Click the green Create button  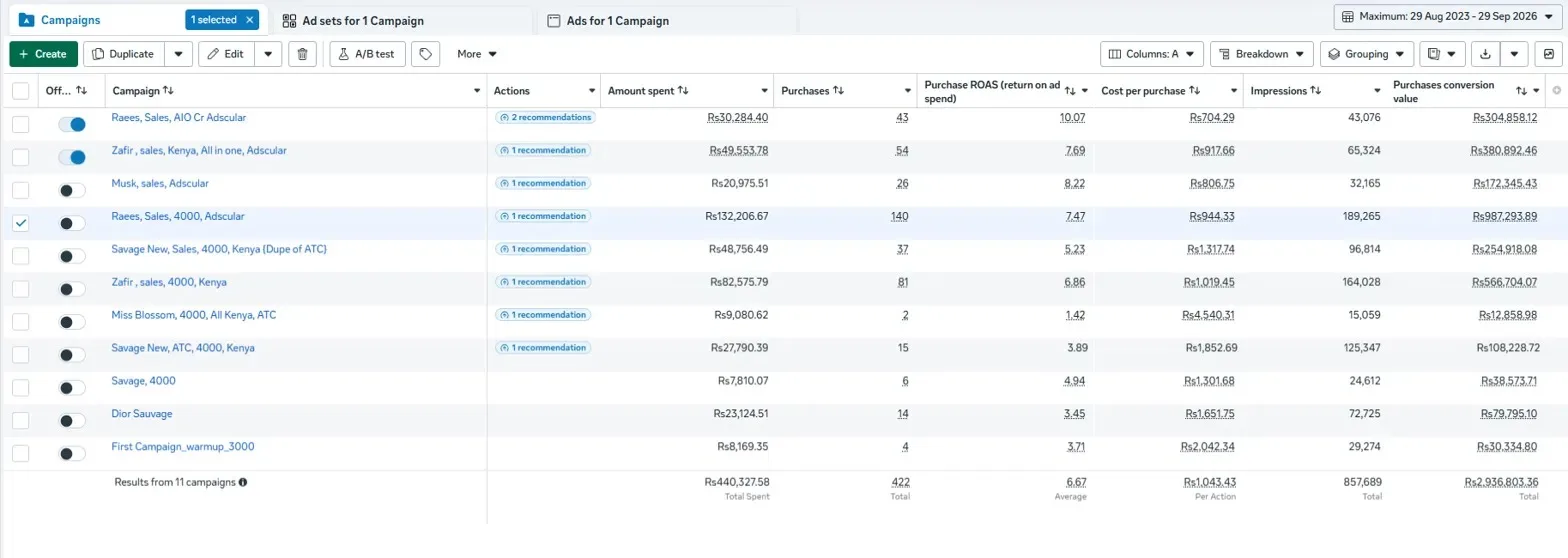point(43,54)
